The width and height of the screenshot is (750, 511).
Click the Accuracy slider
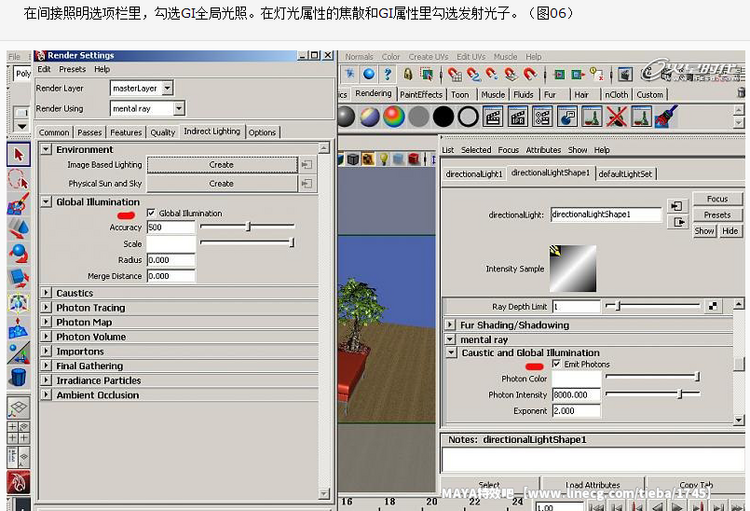point(247,226)
